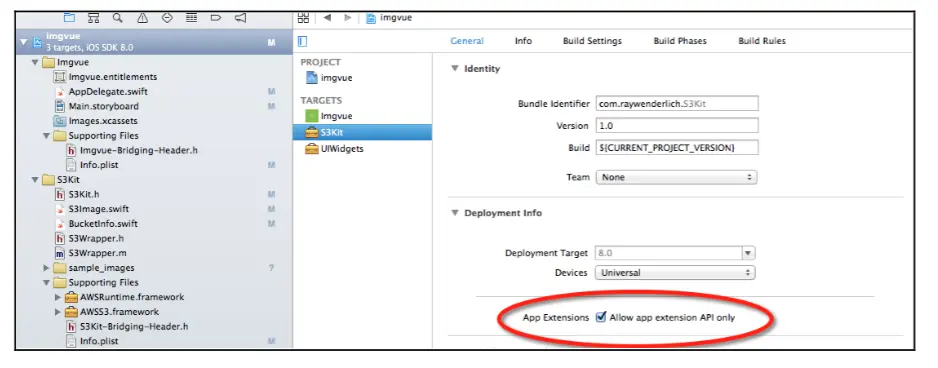
Task: Select the imgvue project root row
Action: 154,42
